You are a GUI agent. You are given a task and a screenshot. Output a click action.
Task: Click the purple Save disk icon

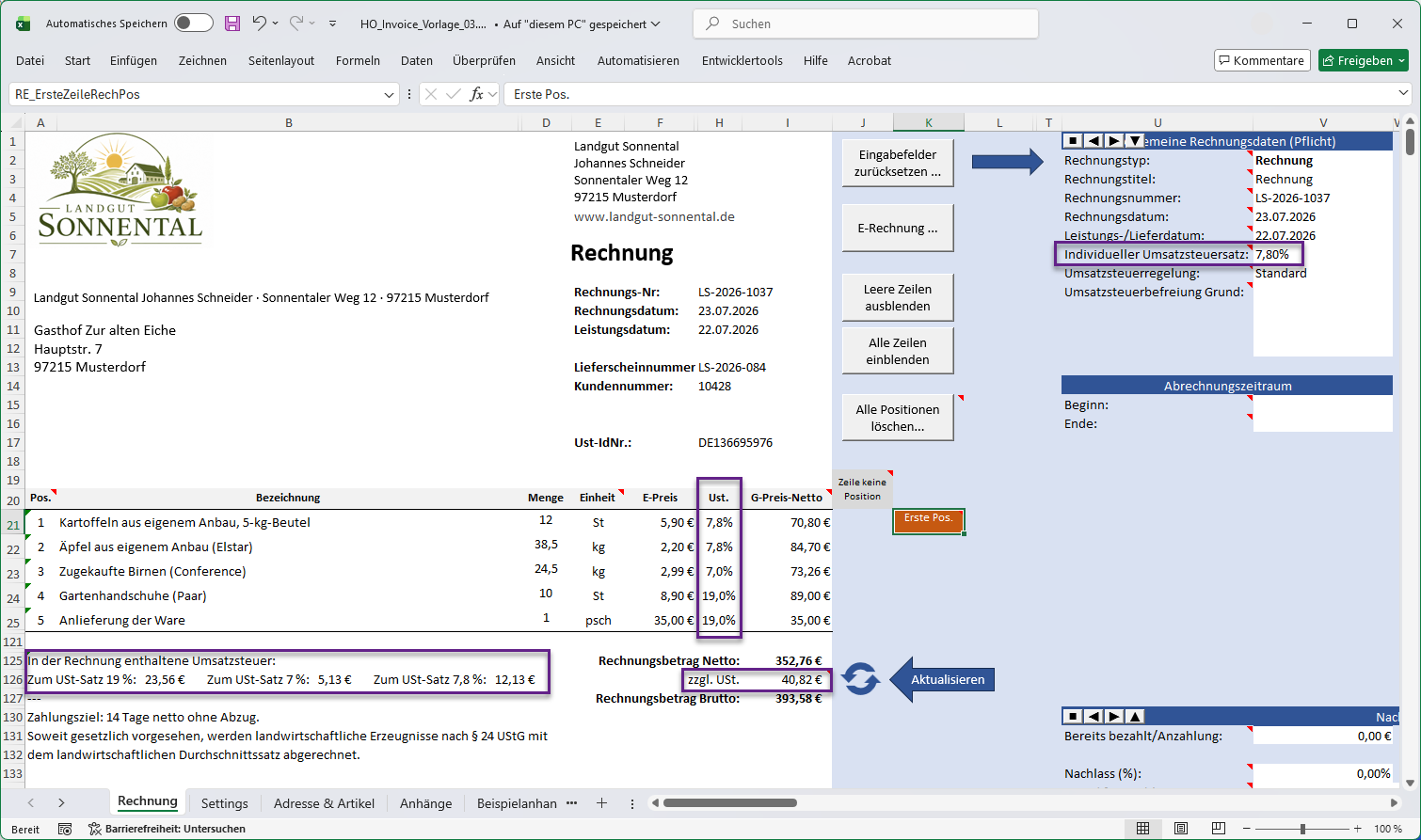[232, 24]
